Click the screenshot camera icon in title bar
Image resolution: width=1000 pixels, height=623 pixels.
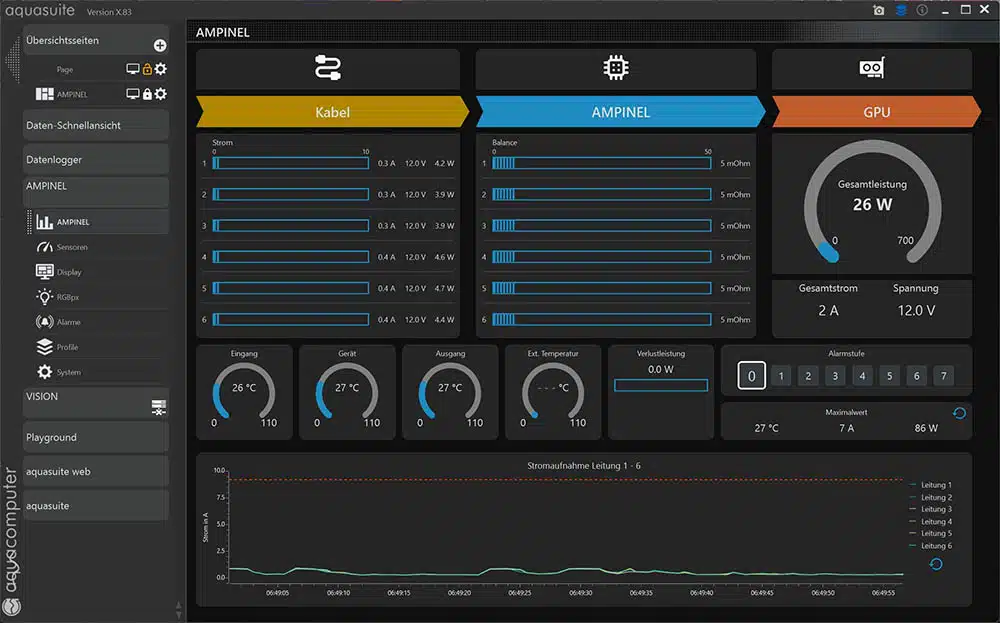[x=879, y=10]
